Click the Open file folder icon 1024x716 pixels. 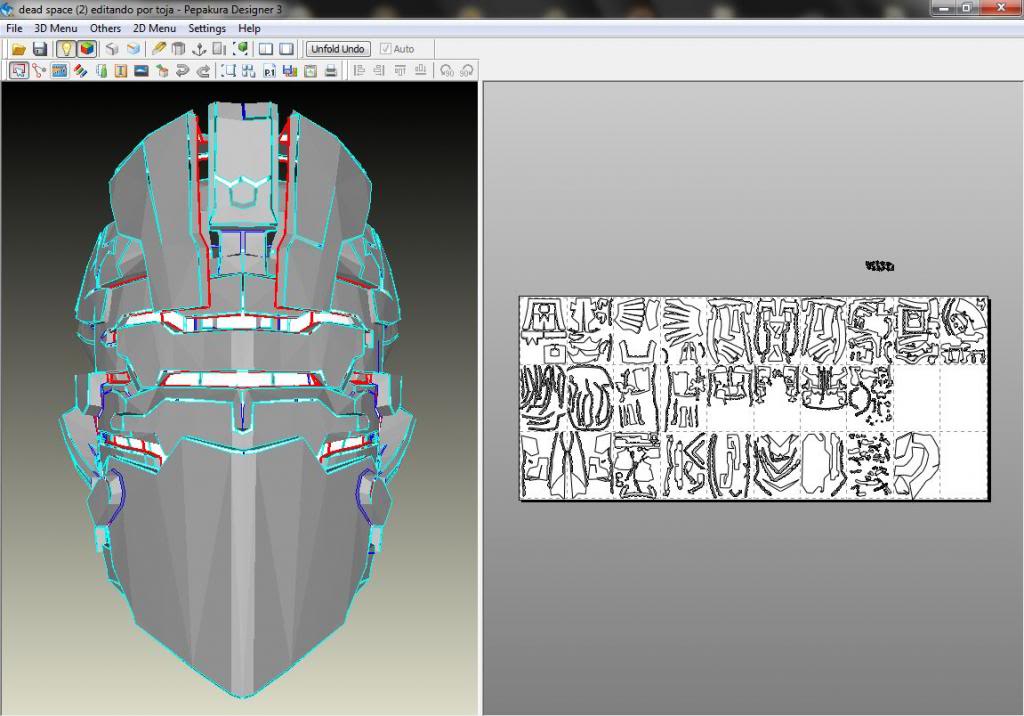click(x=19, y=49)
